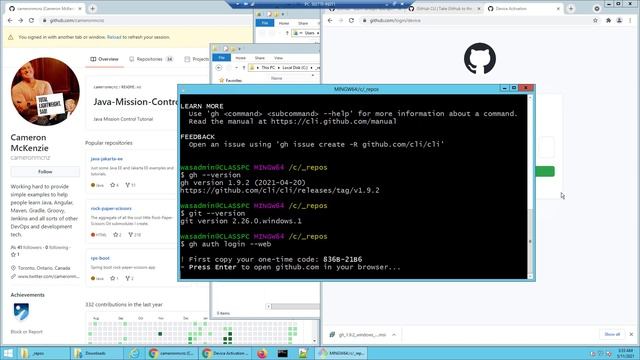
Task: Close the downloads bar
Action: tap(631, 334)
